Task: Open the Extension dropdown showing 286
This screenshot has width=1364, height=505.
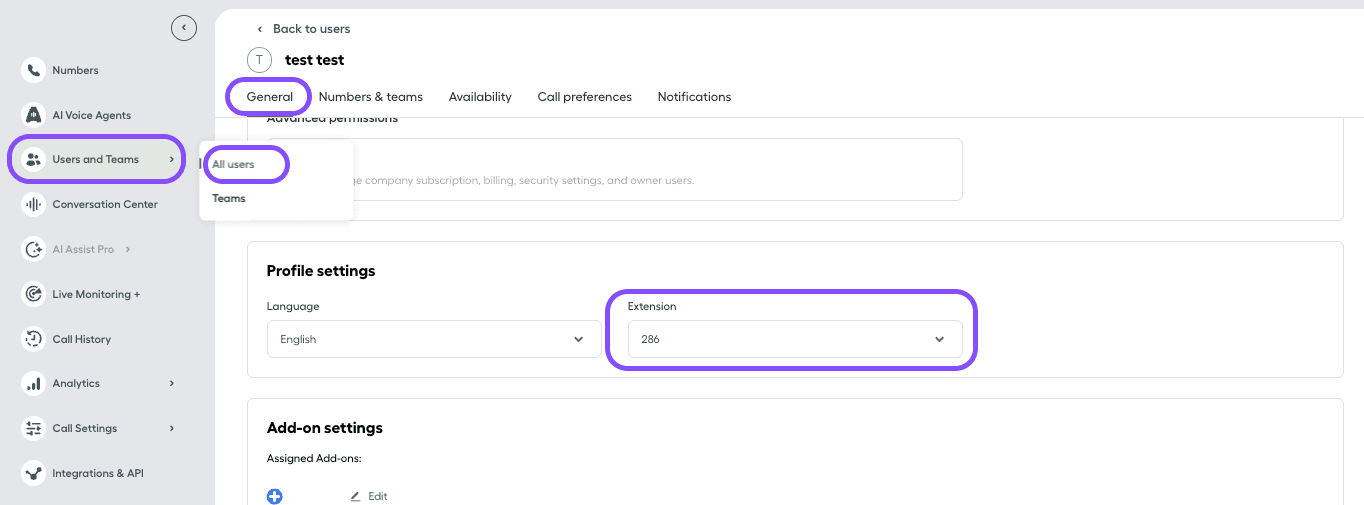Action: (x=795, y=339)
